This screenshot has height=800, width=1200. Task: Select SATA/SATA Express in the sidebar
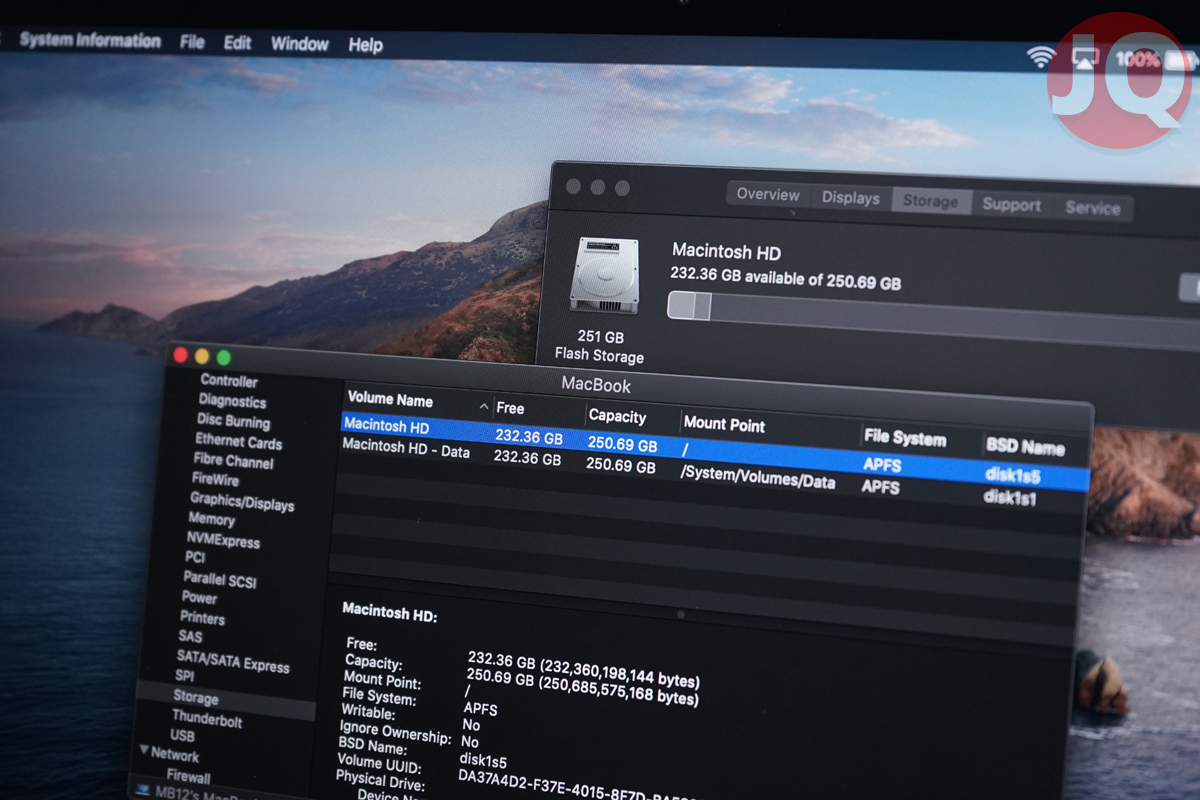233,661
